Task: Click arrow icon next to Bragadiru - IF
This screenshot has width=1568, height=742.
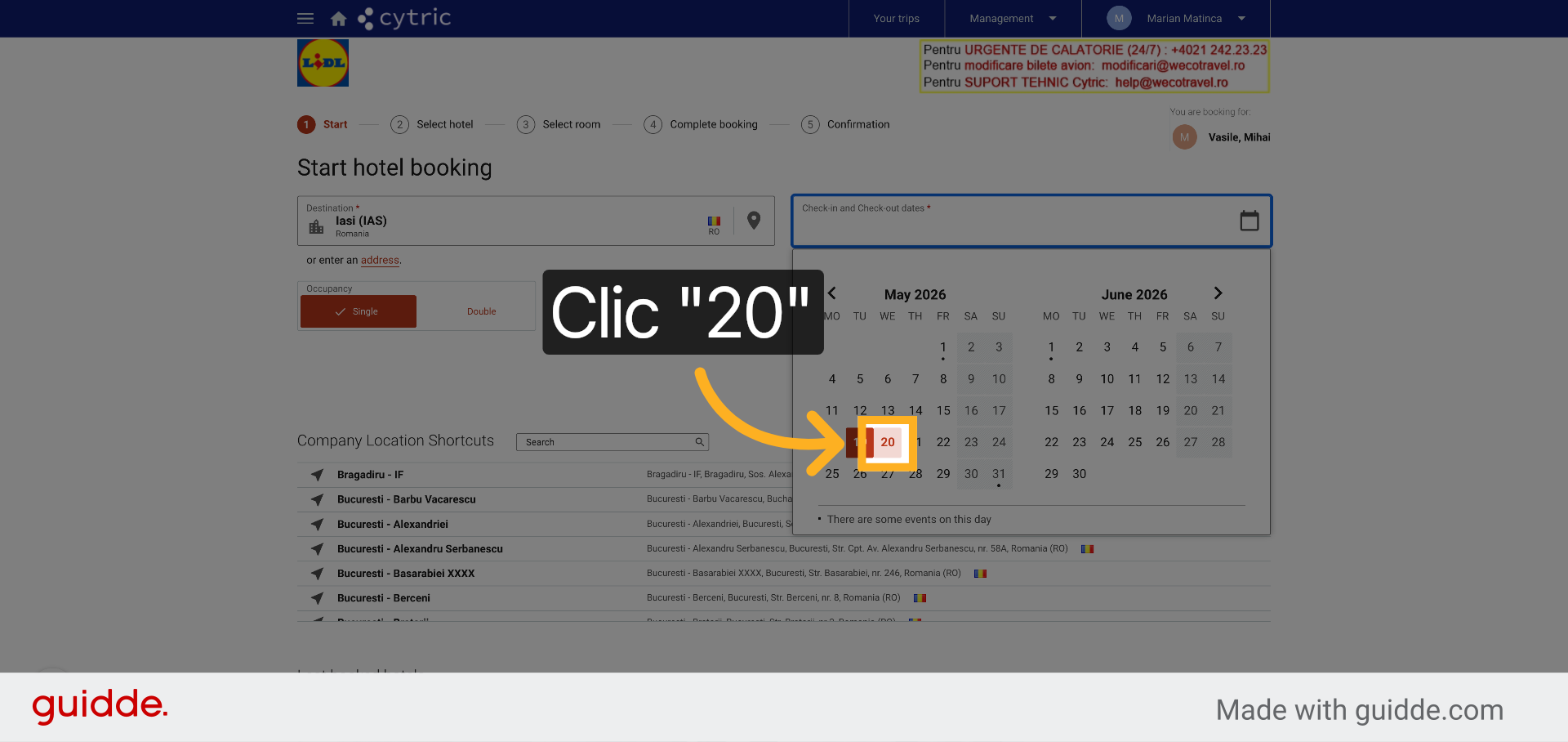Action: pyautogui.click(x=317, y=475)
